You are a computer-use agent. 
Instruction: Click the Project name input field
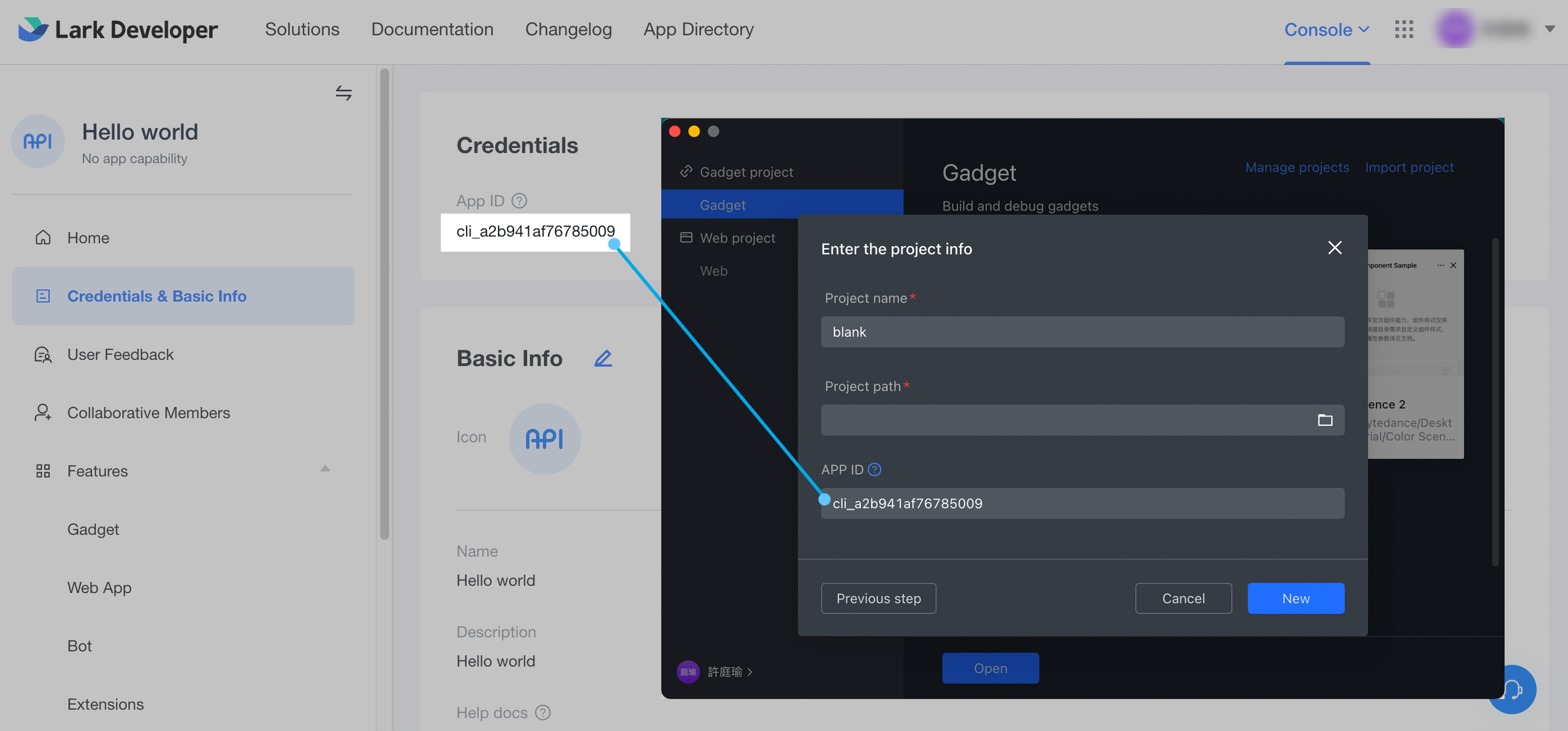[1082, 331]
